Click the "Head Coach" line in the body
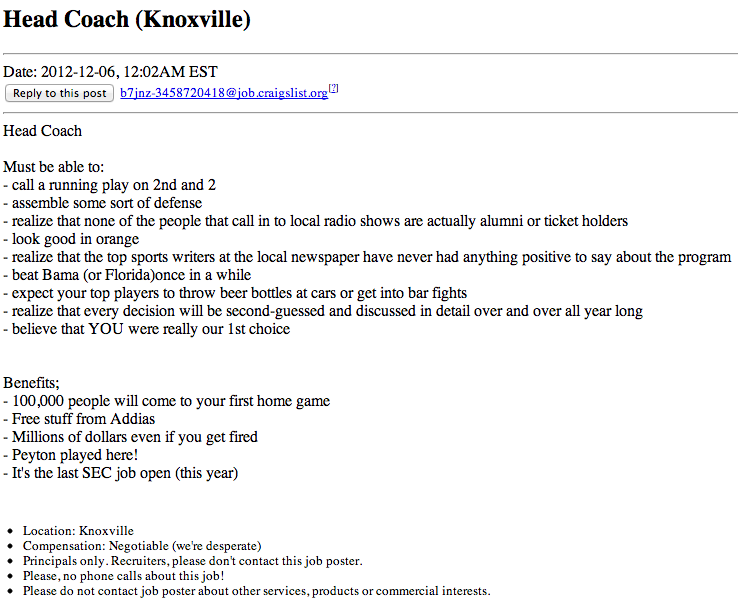 43,131
